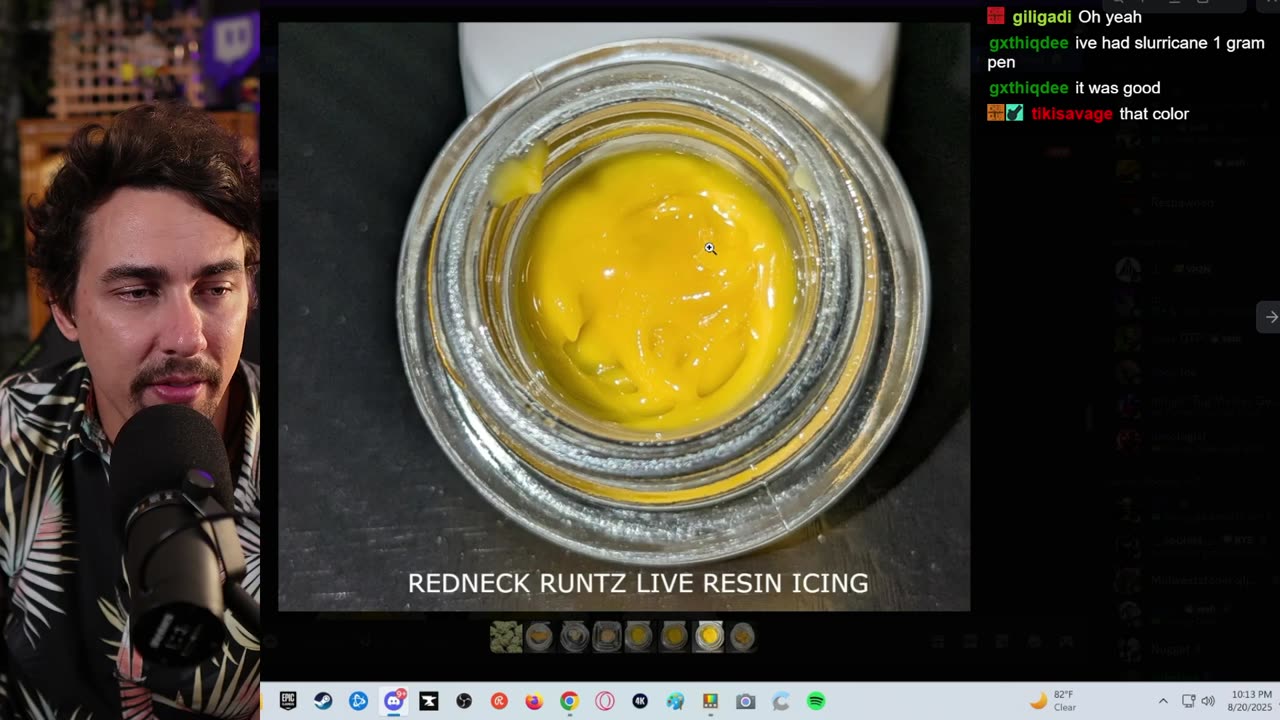The height and width of the screenshot is (720, 1280).
Task: Open Discord with notification badge
Action: (x=394, y=700)
